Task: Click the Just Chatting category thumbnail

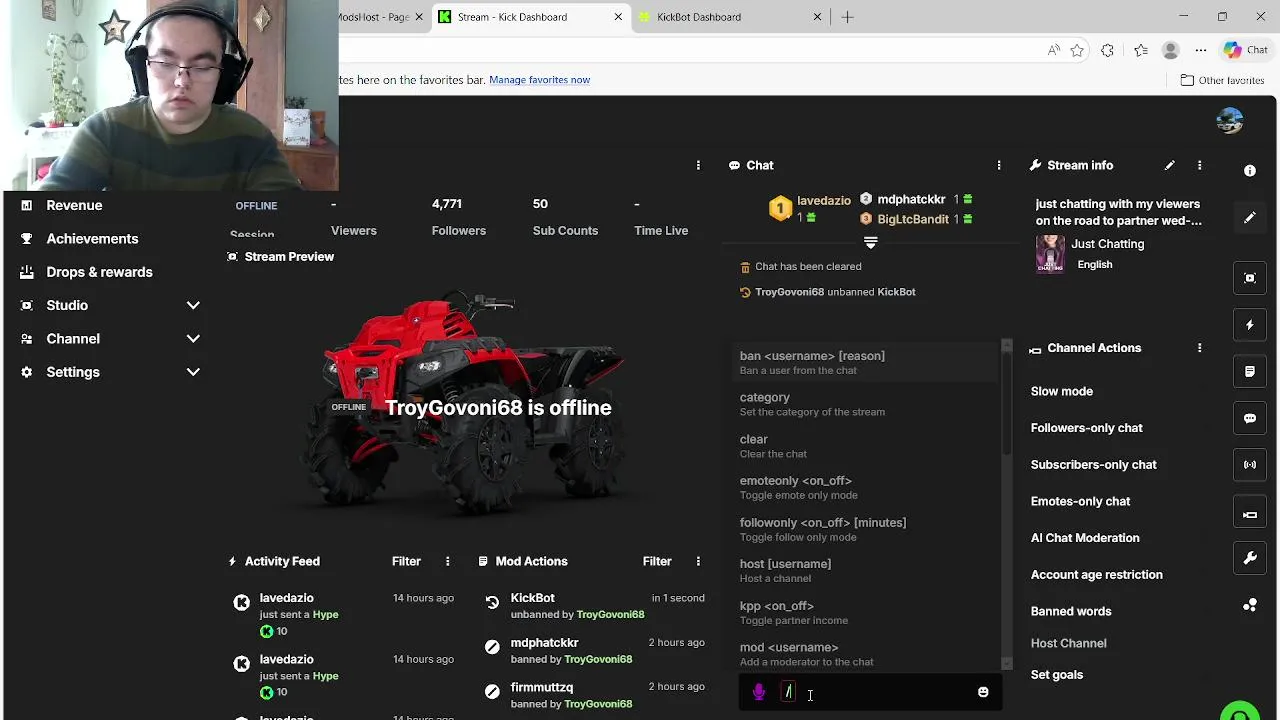Action: point(1050,254)
